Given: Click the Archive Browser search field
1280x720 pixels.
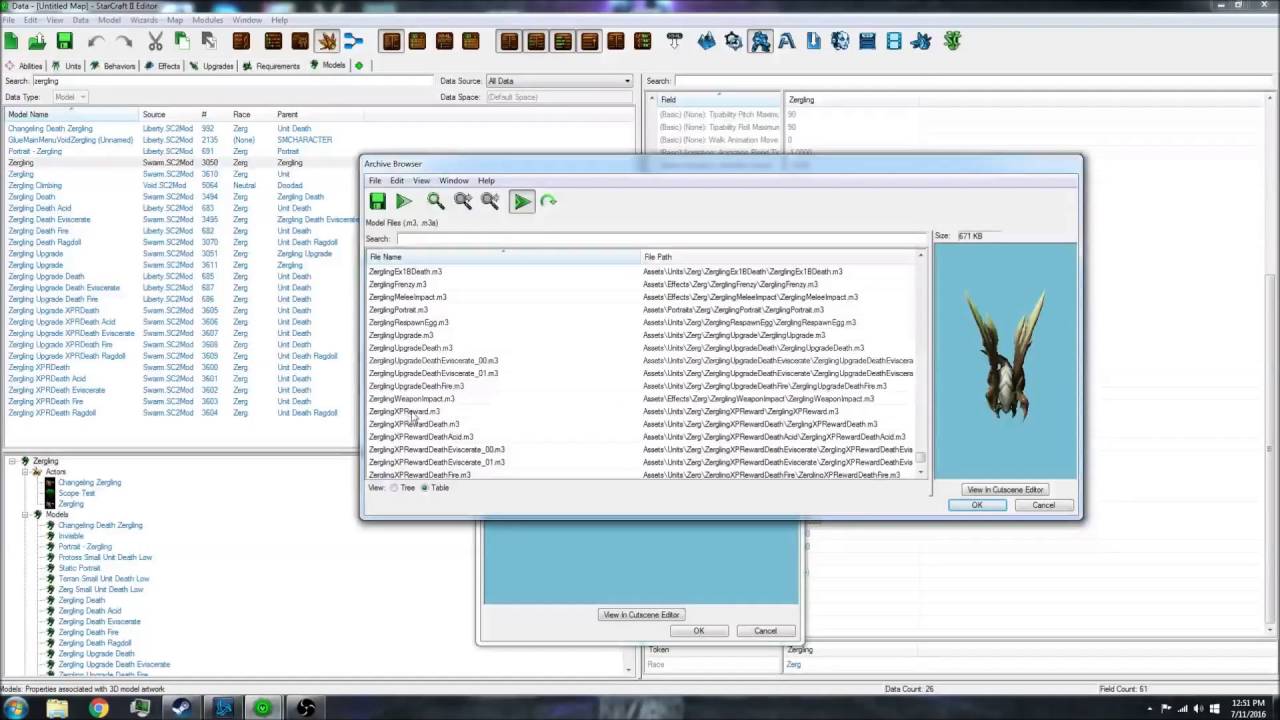Looking at the screenshot, I should click(662, 239).
